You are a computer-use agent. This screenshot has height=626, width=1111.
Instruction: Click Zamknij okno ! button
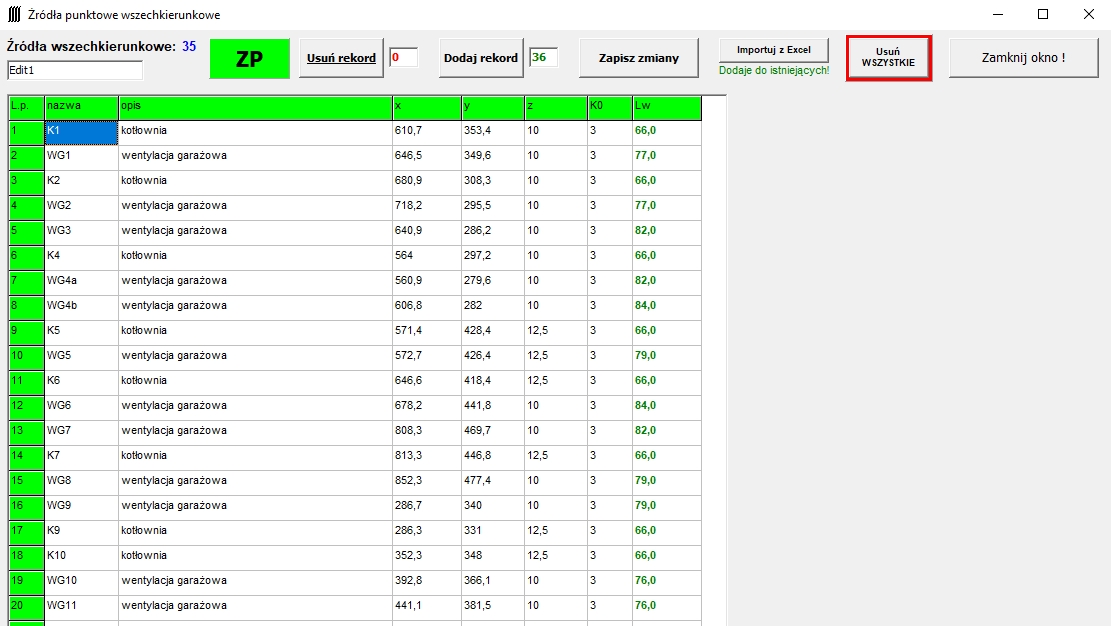click(x=1023, y=58)
